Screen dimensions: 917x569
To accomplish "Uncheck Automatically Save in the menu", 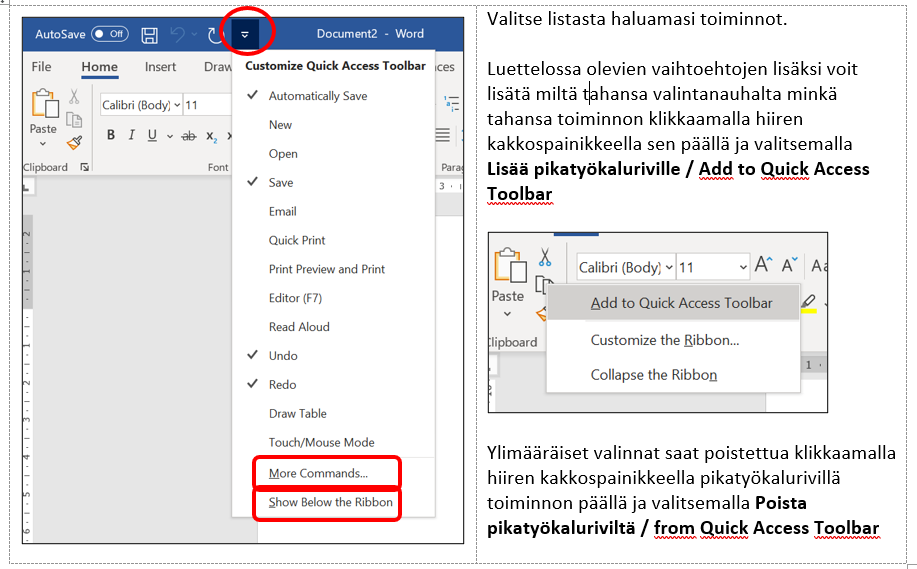I will coord(317,96).
